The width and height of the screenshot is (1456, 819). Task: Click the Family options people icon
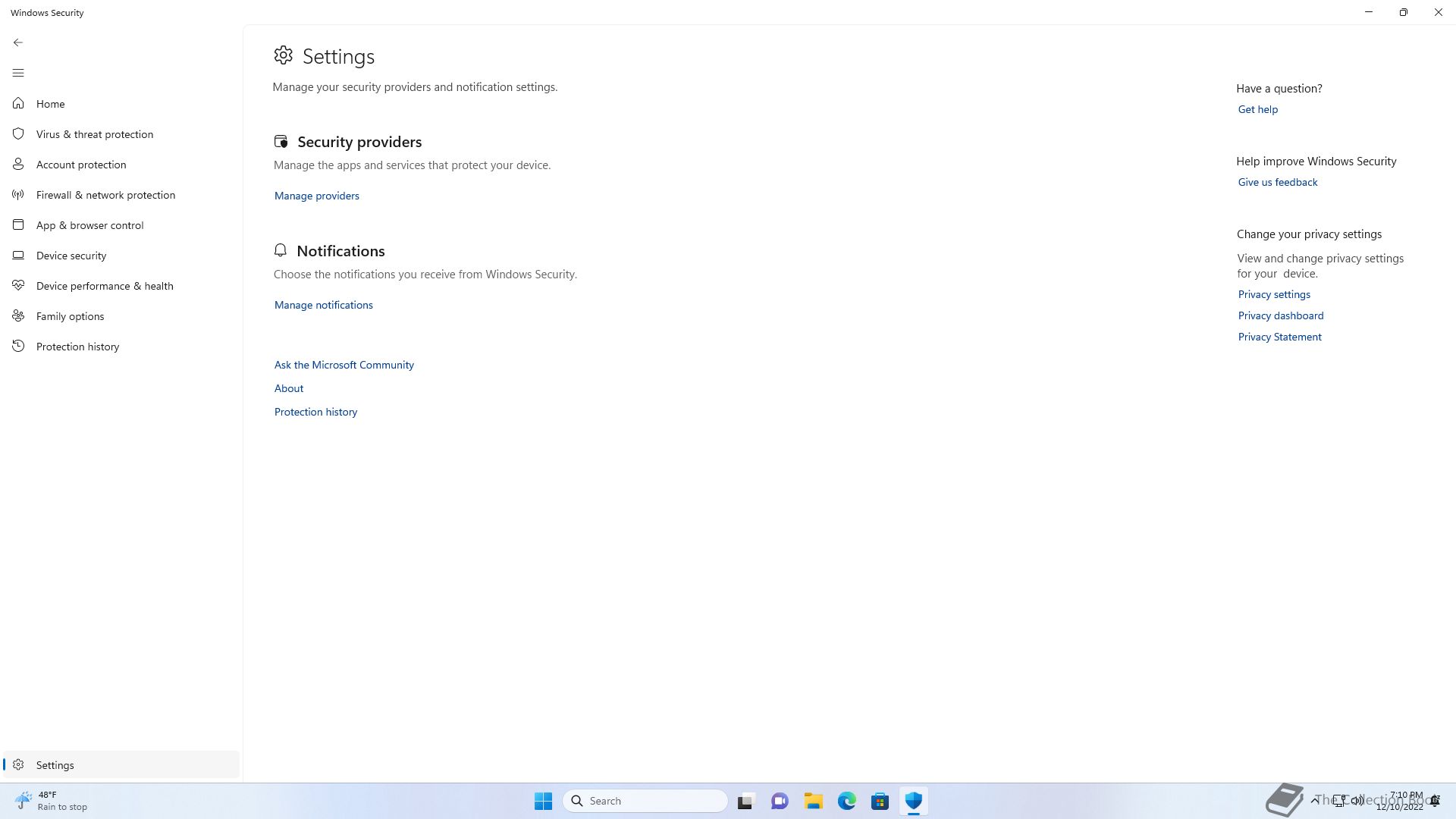pos(18,315)
